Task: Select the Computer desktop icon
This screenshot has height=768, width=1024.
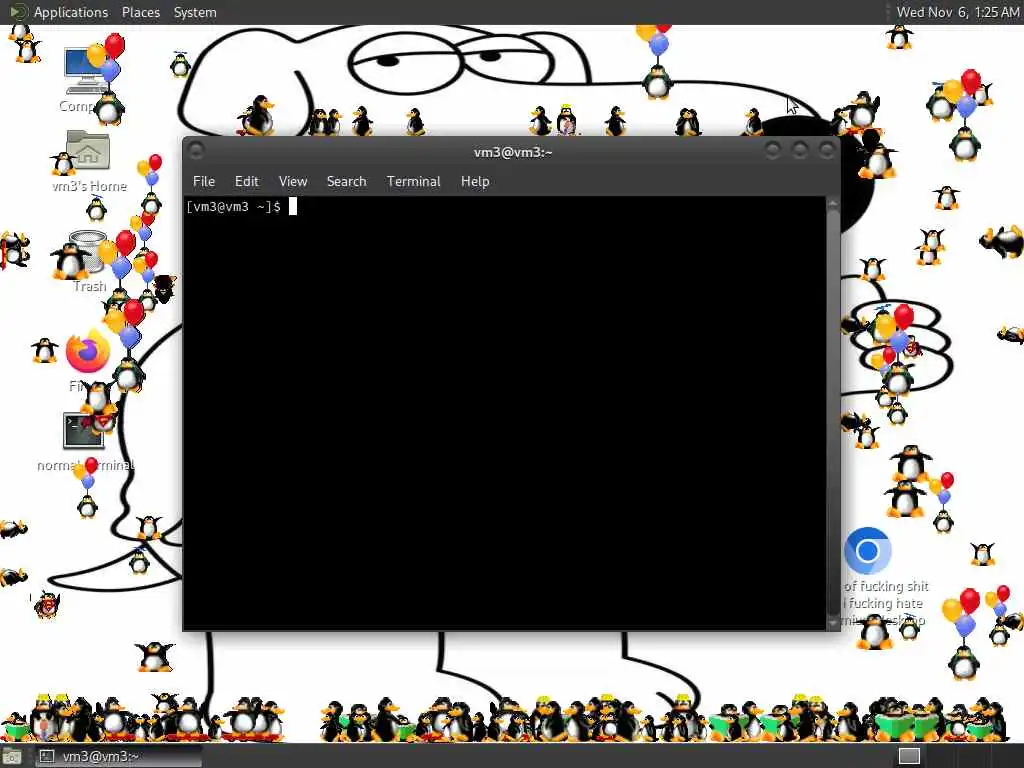Action: click(x=86, y=78)
